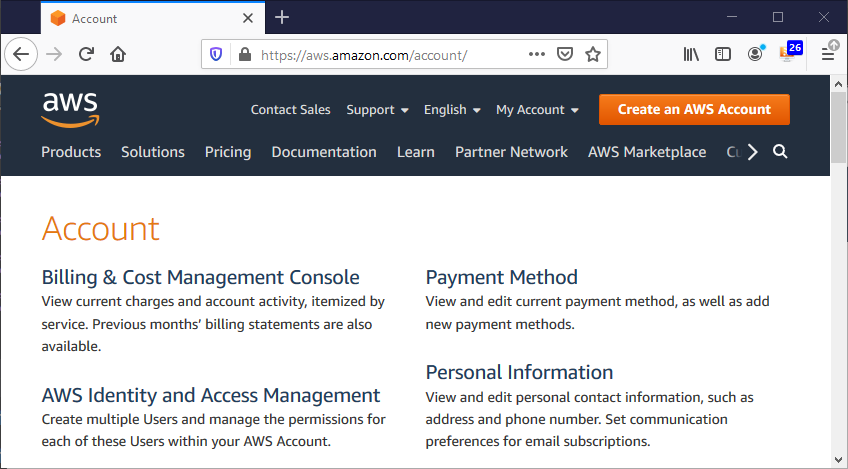Open the Firefox Library icon
The height and width of the screenshot is (469, 848).
pyautogui.click(x=691, y=55)
